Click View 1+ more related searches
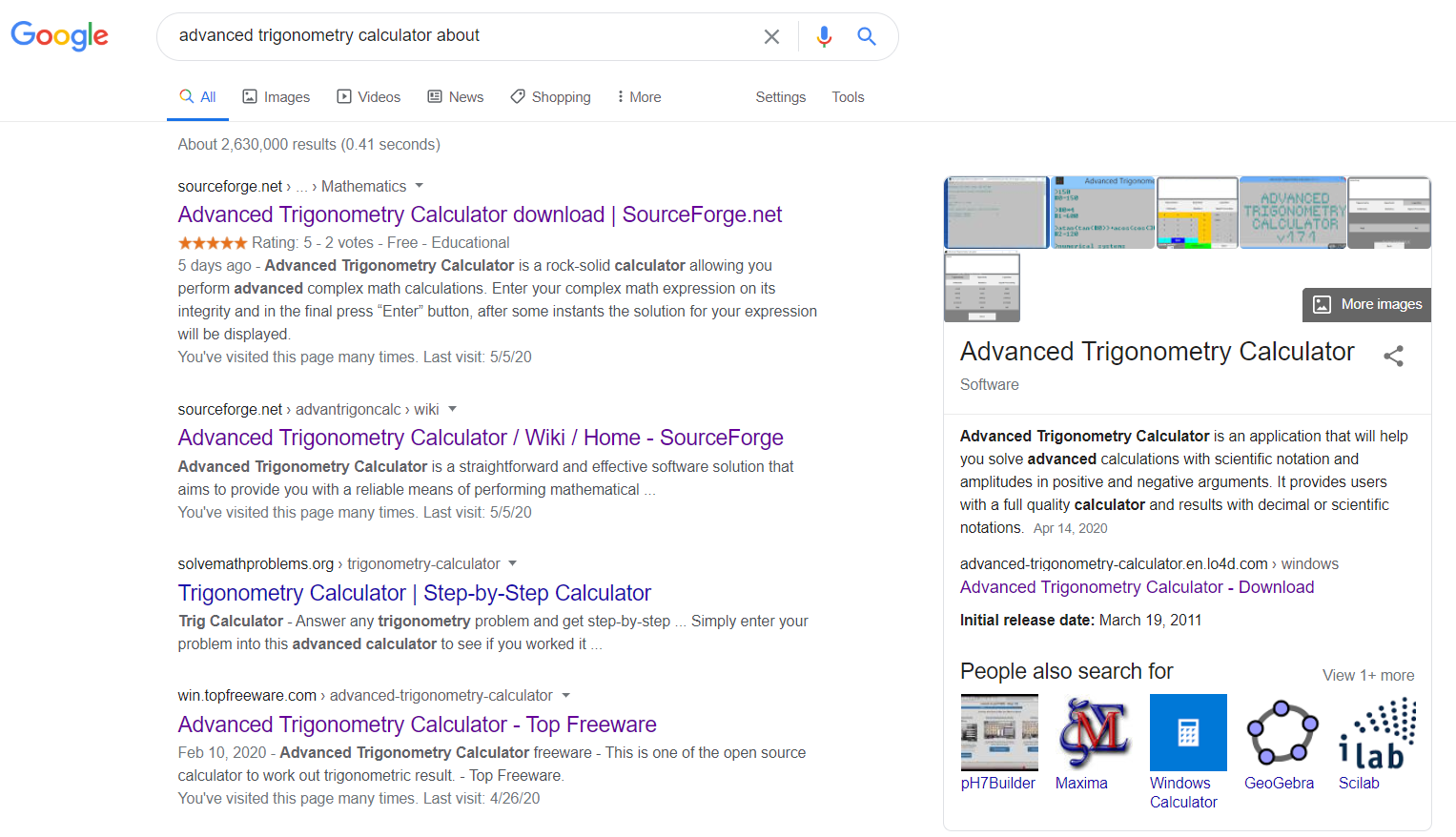The image size is (1456, 837). pos(1368,675)
